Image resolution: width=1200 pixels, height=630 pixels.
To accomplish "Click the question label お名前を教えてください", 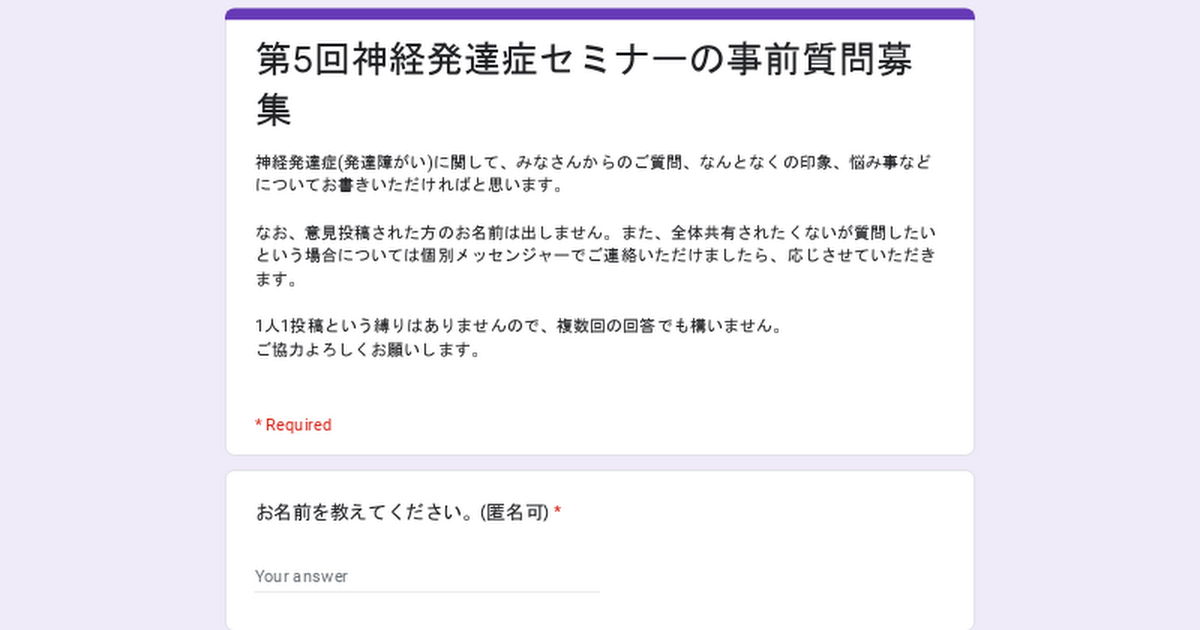I will coord(365,513).
